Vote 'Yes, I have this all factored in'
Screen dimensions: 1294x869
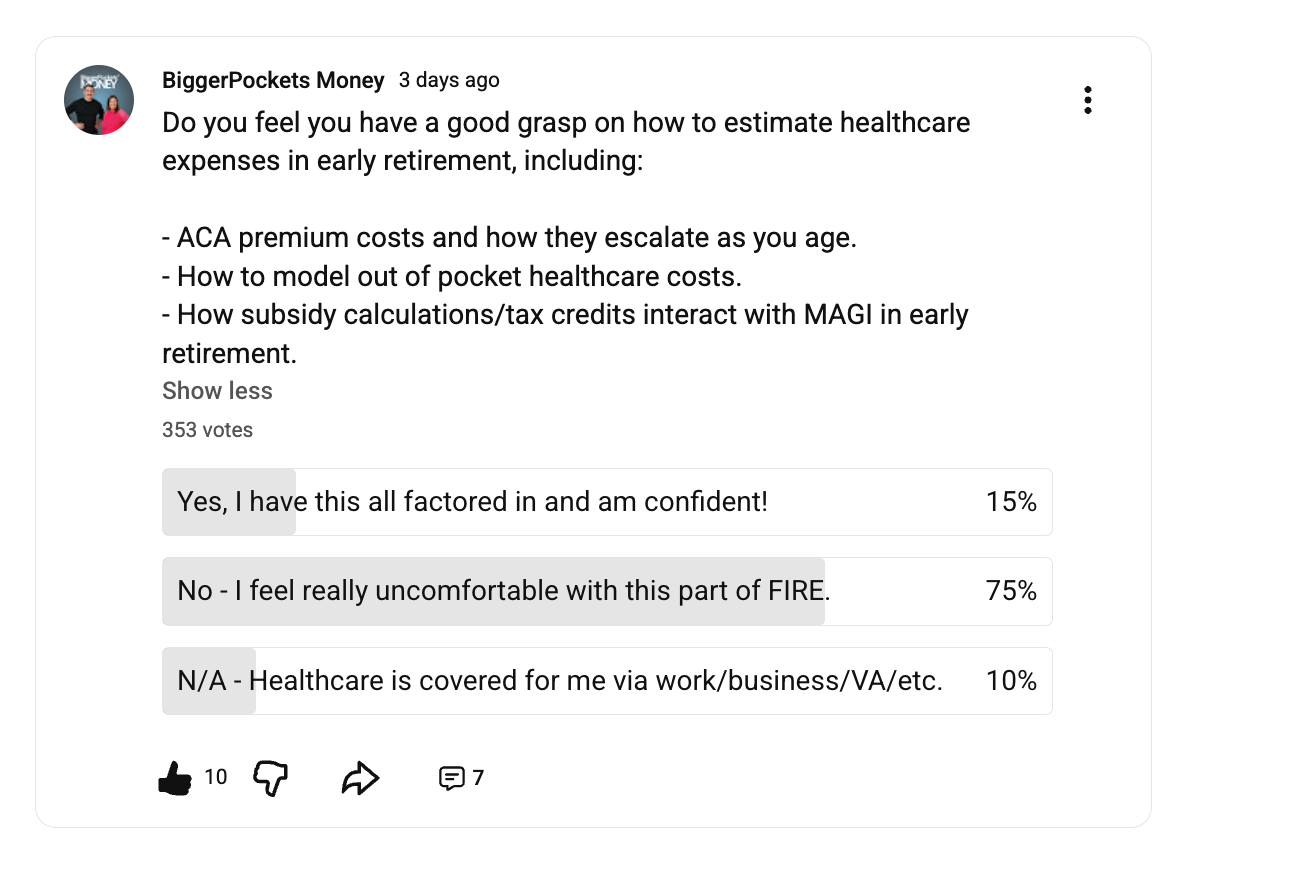pyautogui.click(x=472, y=502)
